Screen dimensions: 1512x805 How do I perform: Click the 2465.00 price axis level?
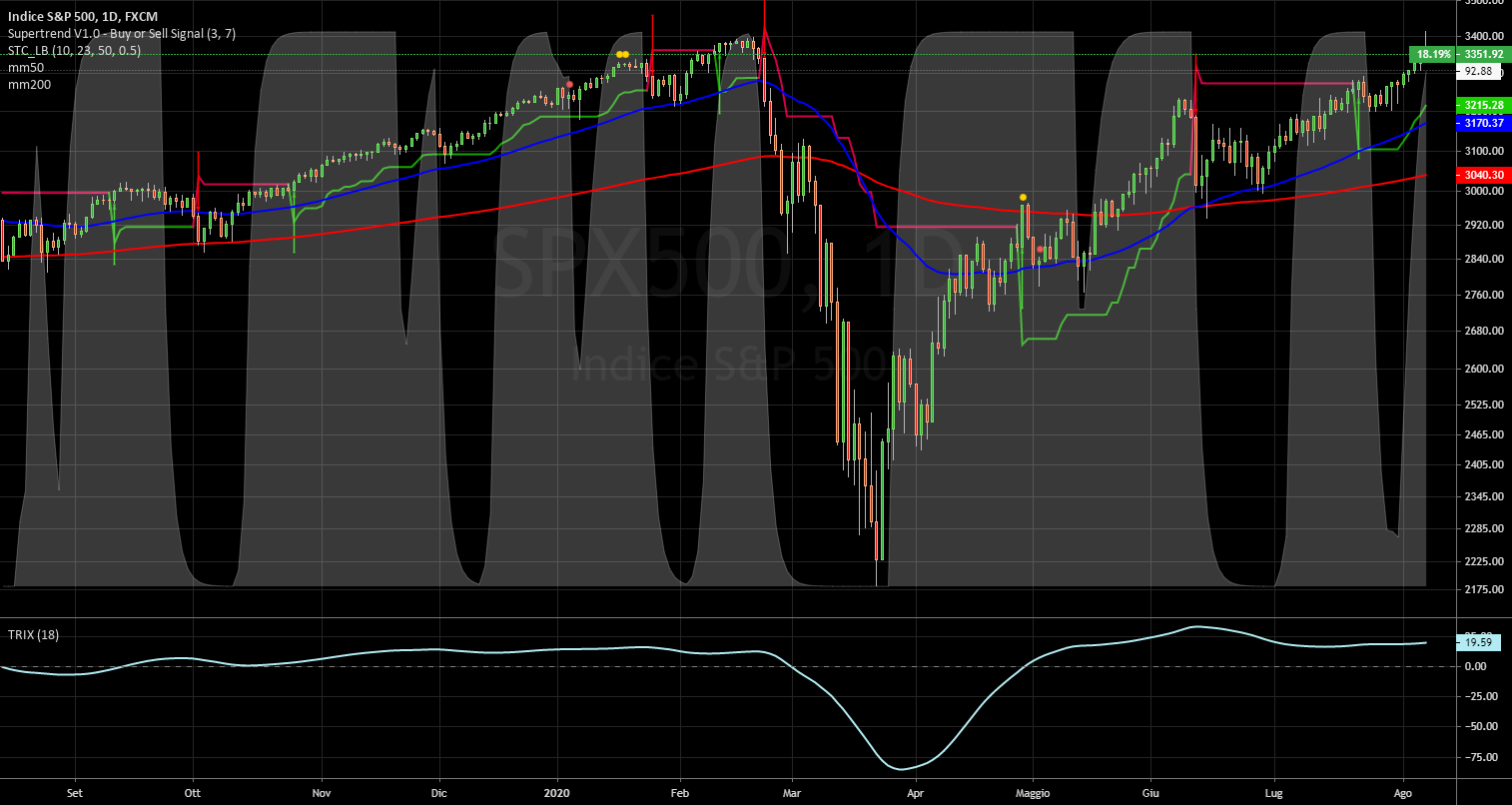[x=1484, y=434]
